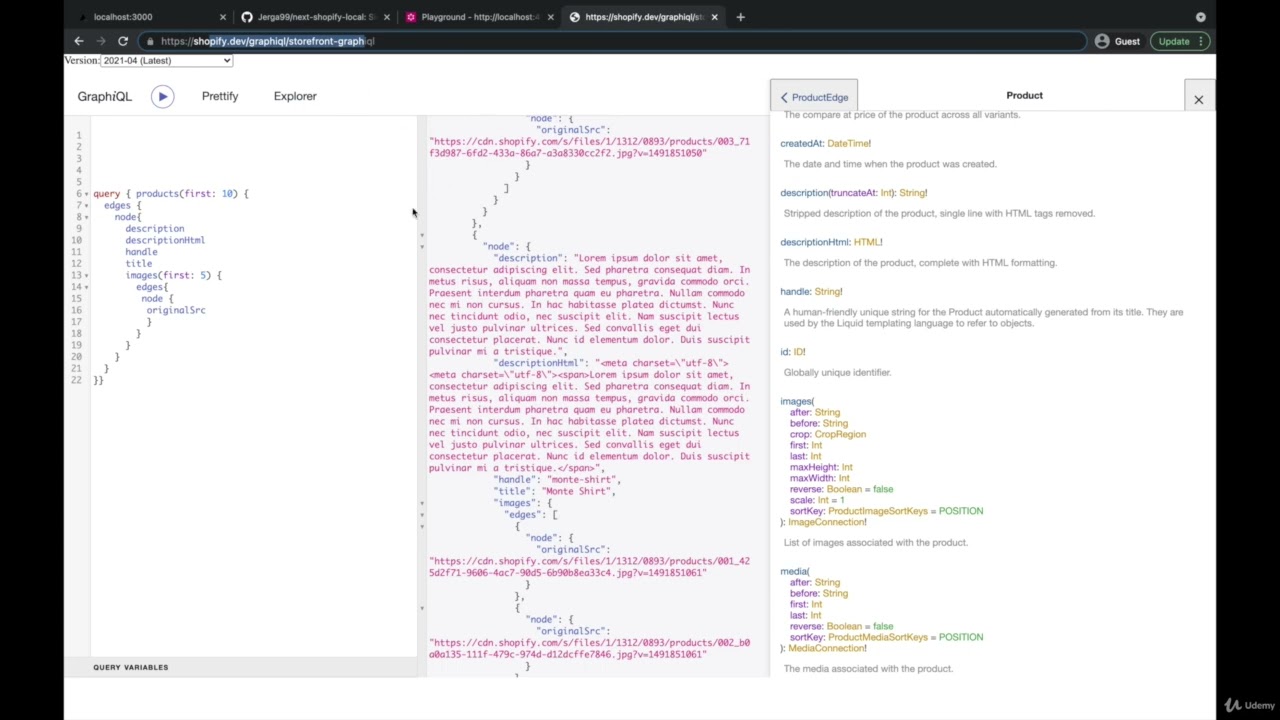Click the Product heading in docs panel
This screenshot has width=1280, height=720.
[x=1024, y=95]
